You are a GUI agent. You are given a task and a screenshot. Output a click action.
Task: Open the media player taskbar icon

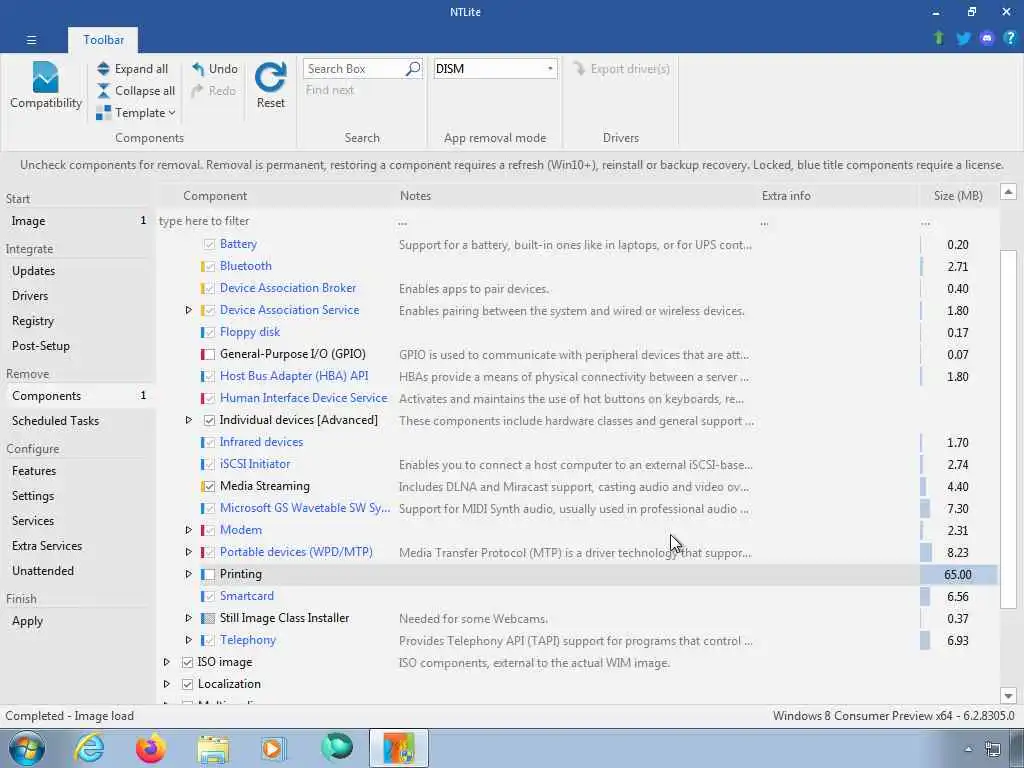click(x=274, y=748)
